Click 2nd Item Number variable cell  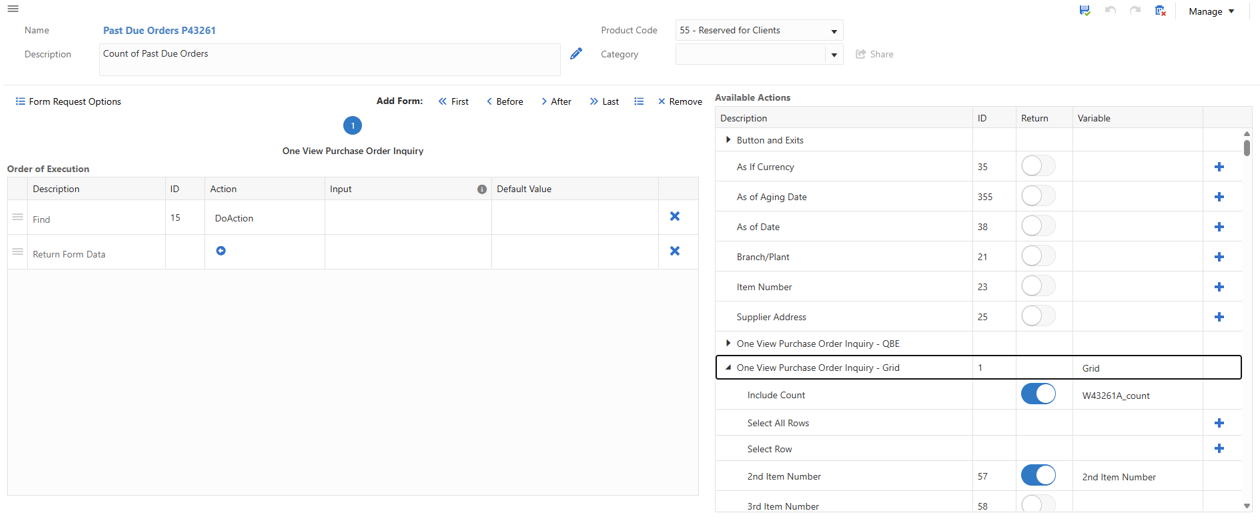(1137, 477)
